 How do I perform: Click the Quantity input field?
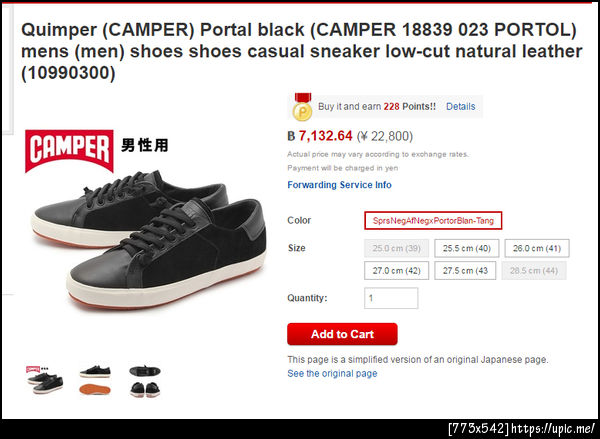click(391, 298)
